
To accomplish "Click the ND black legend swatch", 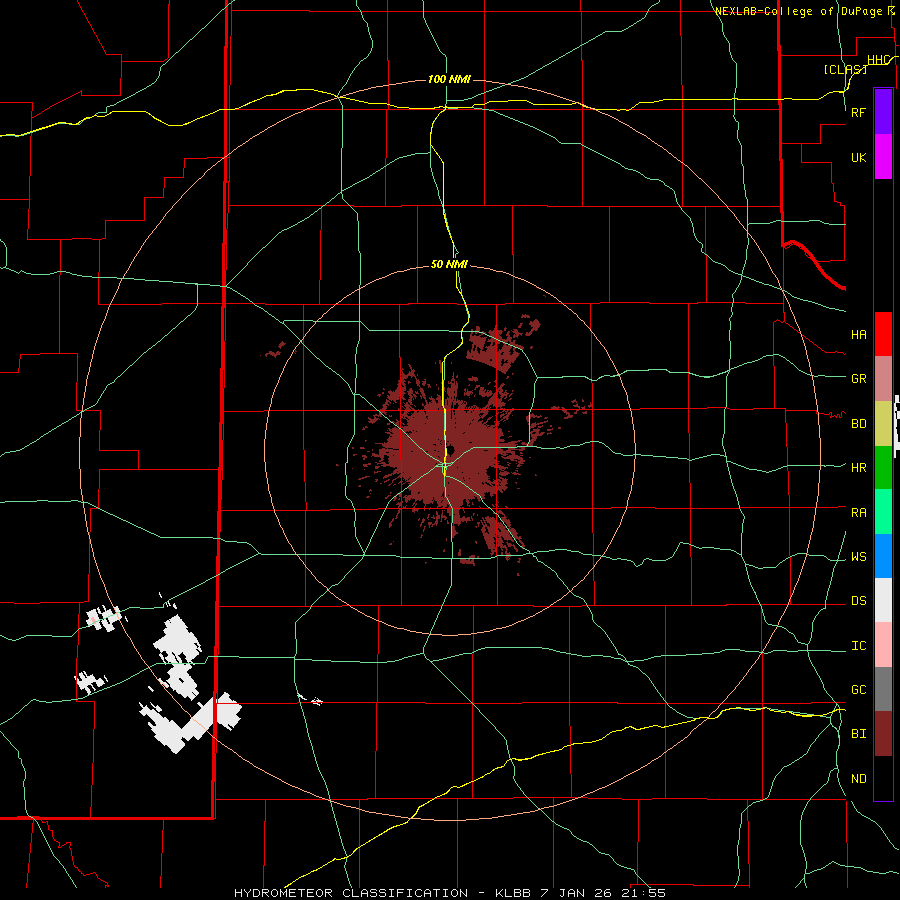I will tap(883, 778).
